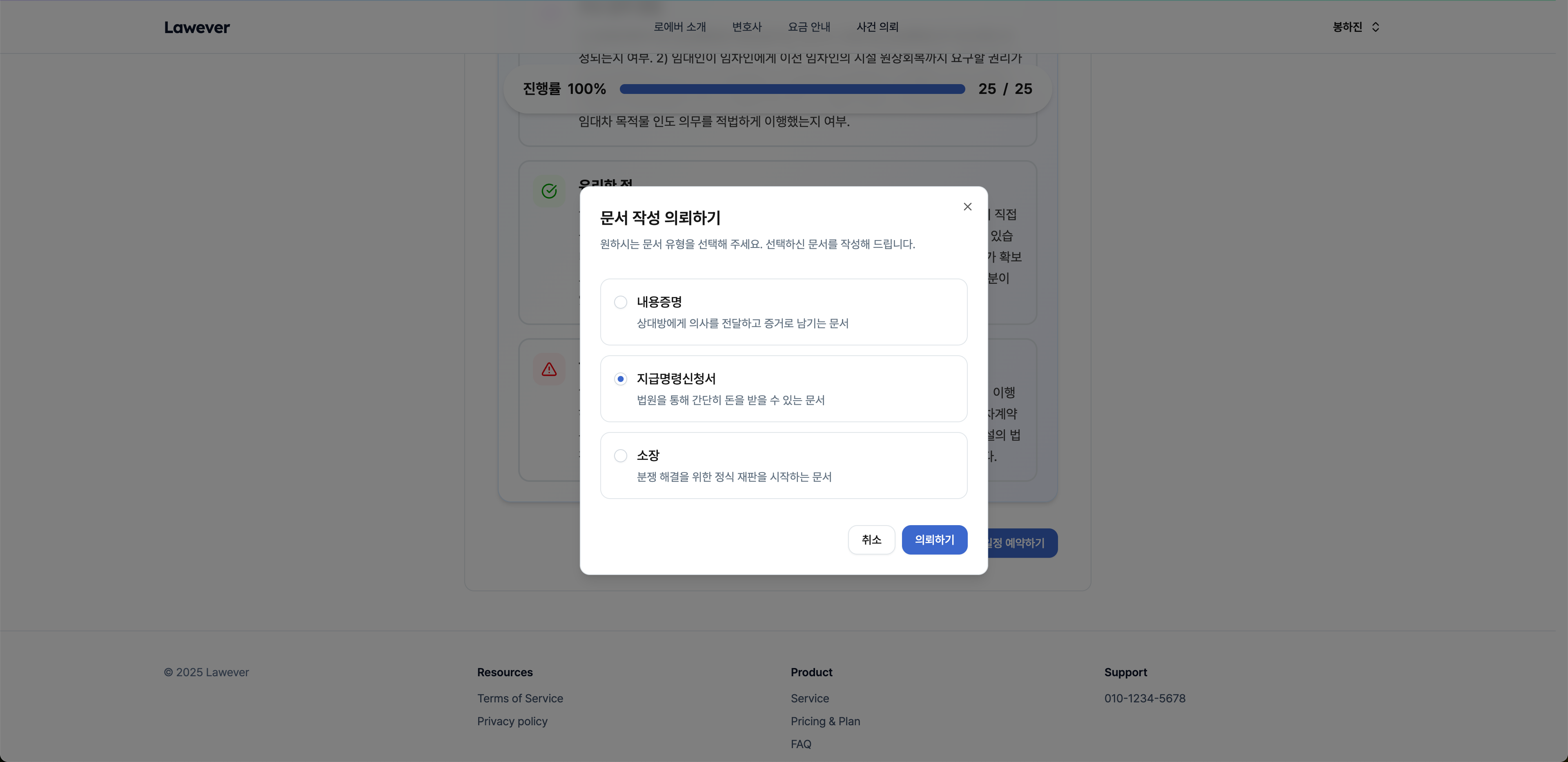
Task: Click the green check circle icon
Action: [x=548, y=191]
